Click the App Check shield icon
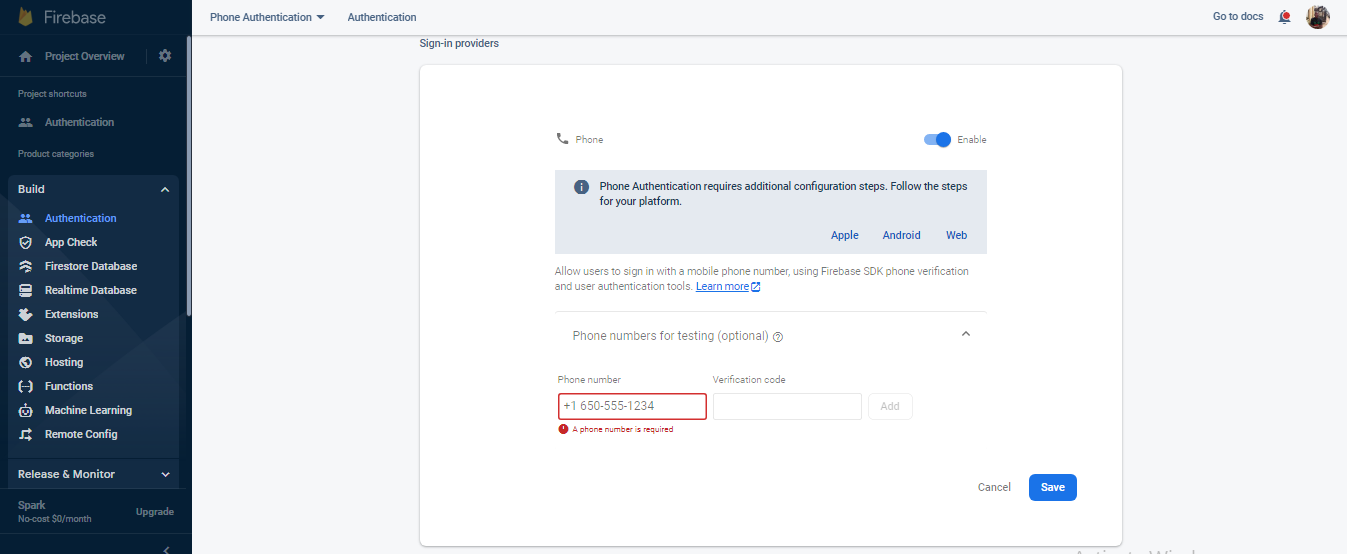 tap(26, 242)
